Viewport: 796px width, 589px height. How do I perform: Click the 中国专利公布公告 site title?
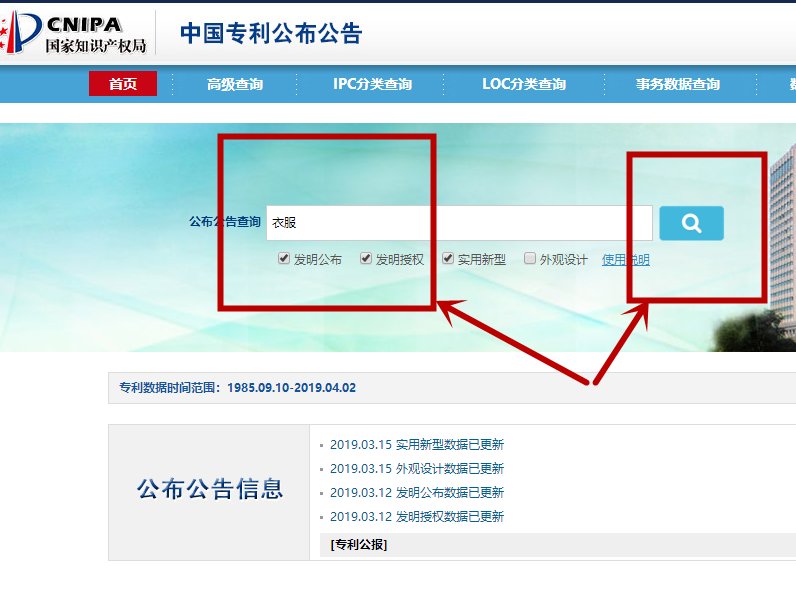270,33
